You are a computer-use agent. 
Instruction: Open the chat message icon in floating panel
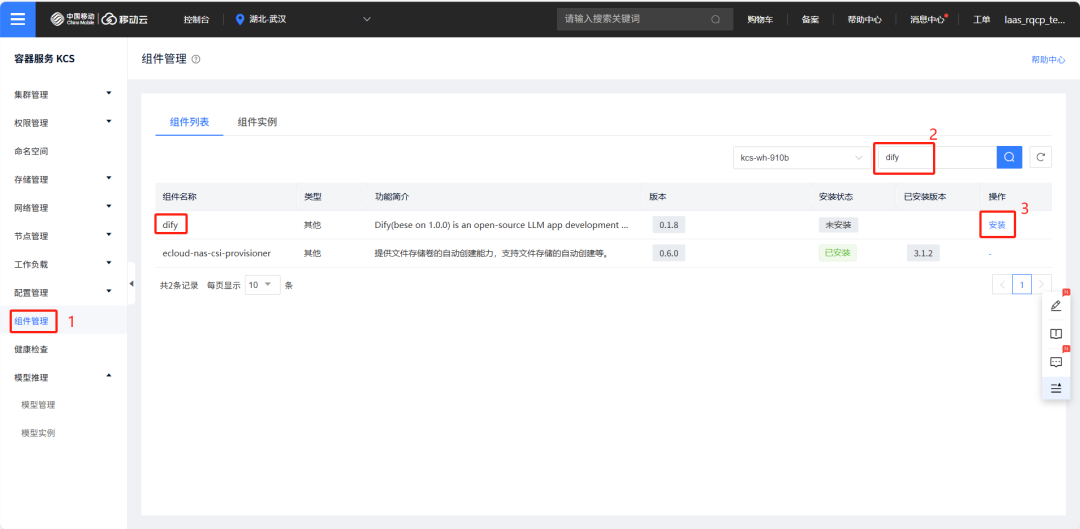[1056, 362]
